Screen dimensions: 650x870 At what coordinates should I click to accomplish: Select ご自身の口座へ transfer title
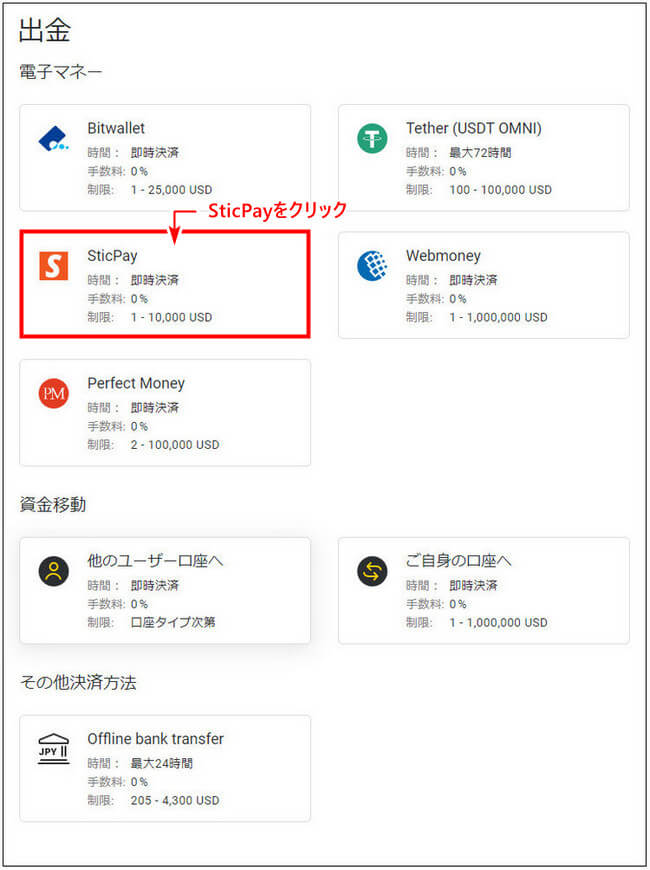click(459, 561)
